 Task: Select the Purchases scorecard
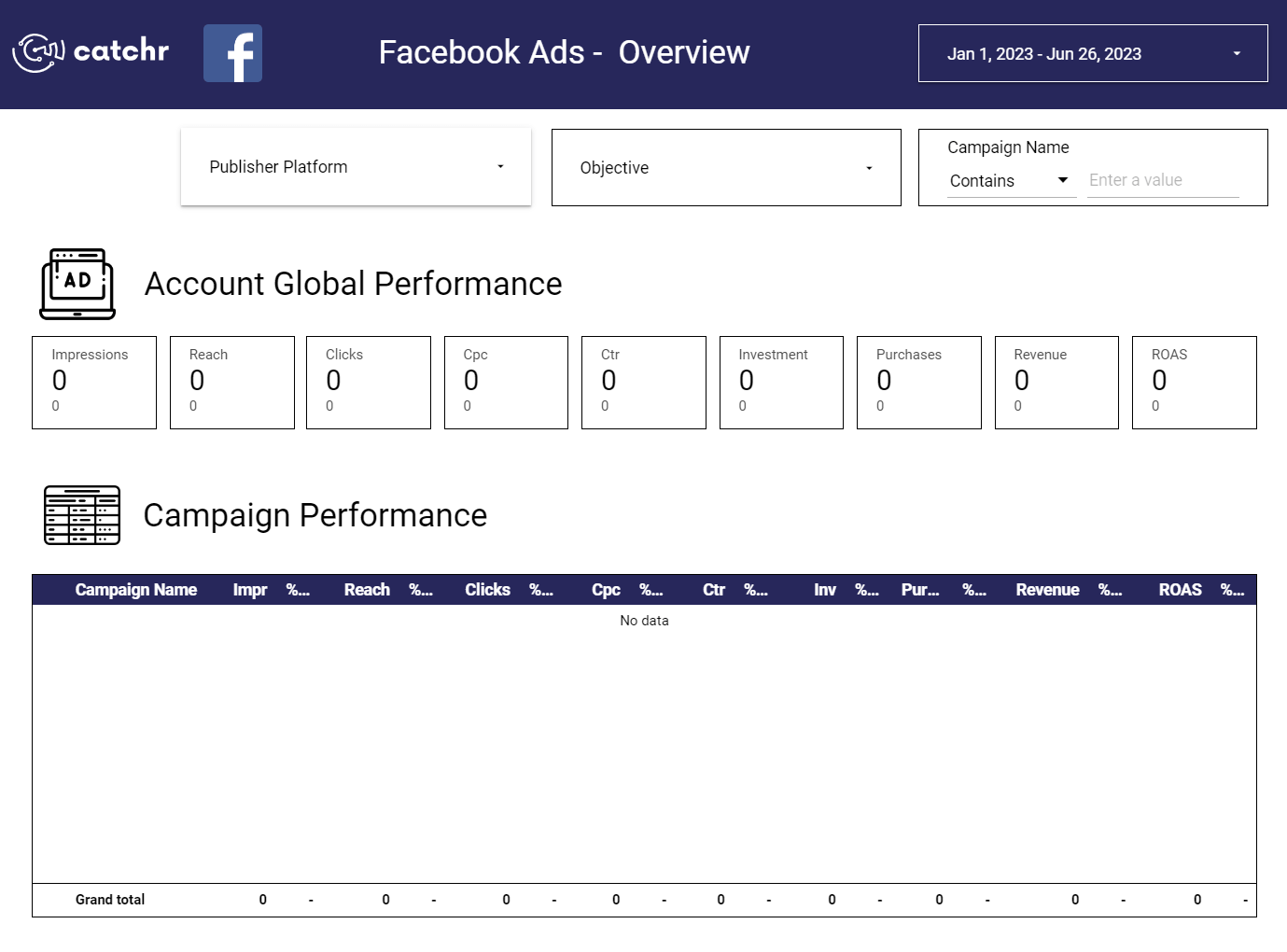pyautogui.click(x=919, y=383)
